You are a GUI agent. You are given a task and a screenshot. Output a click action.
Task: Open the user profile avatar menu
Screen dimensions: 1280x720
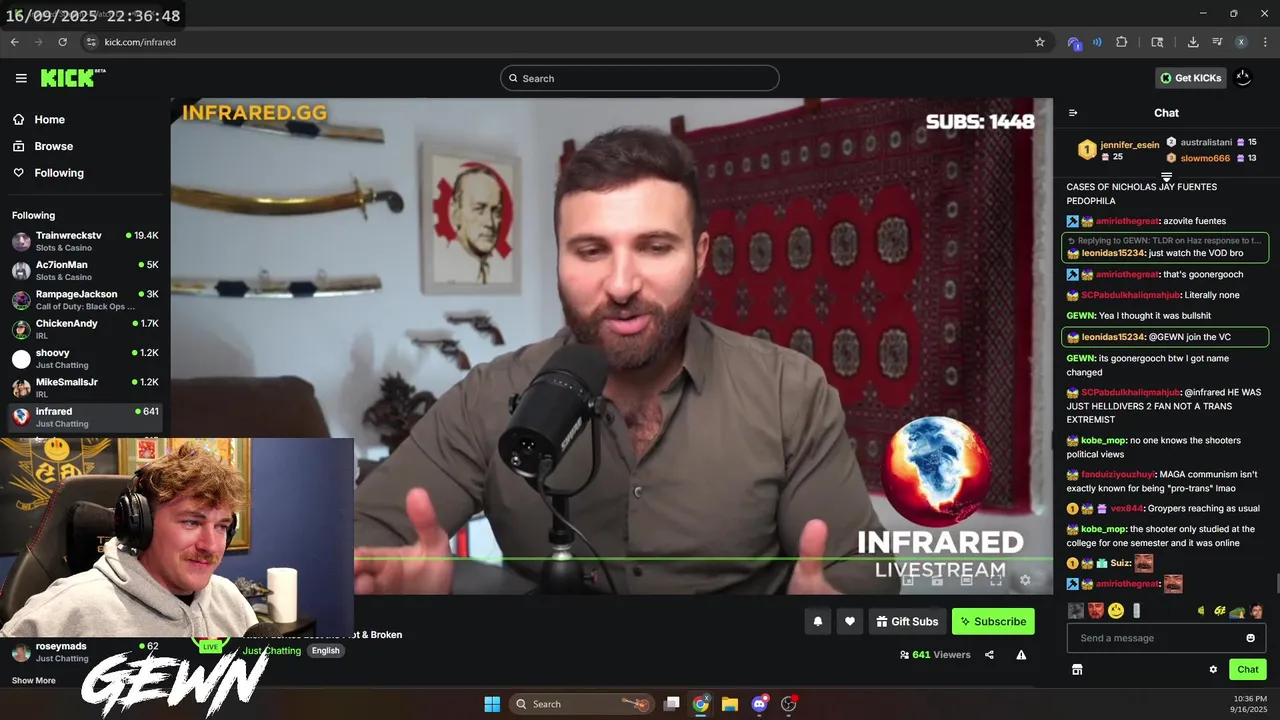[1243, 77]
